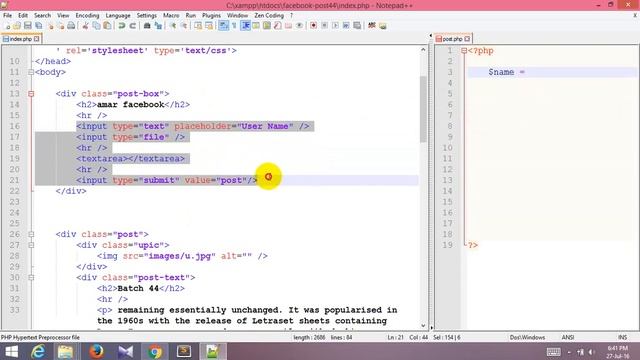Open Replace dialog from toolbar icon

(158, 26)
